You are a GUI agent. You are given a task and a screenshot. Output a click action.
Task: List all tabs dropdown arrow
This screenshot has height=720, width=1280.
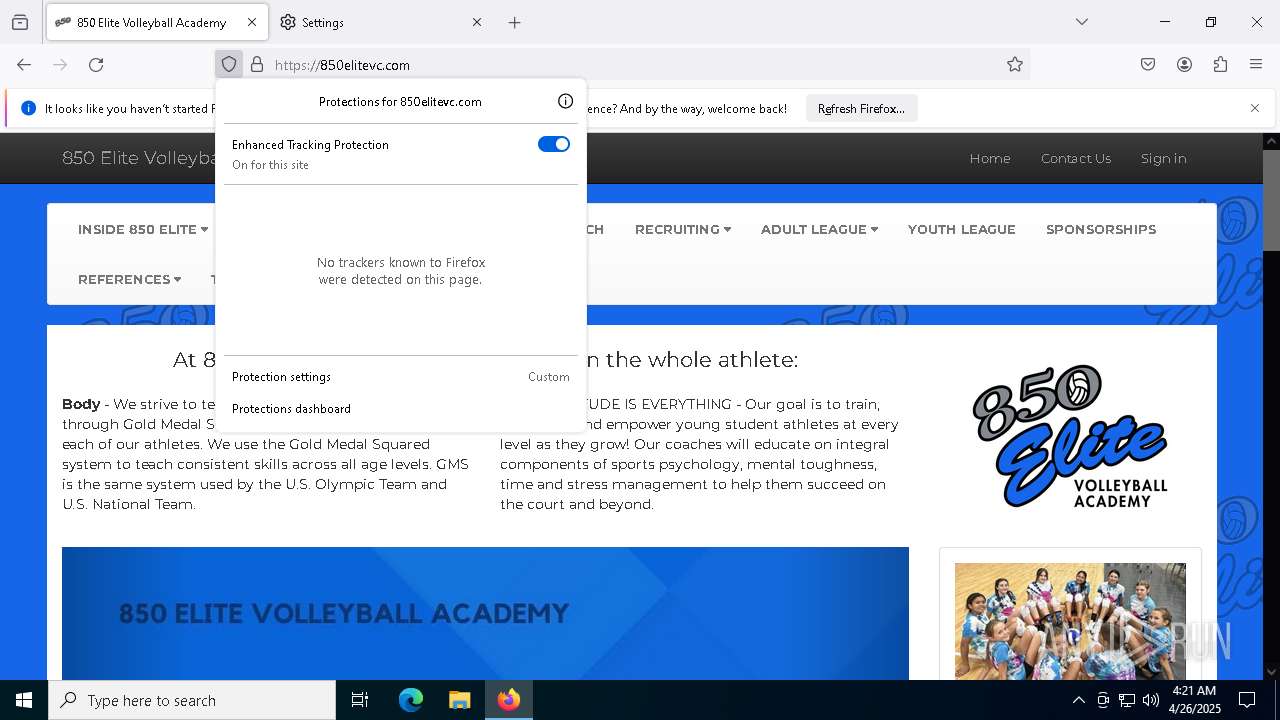(1082, 22)
